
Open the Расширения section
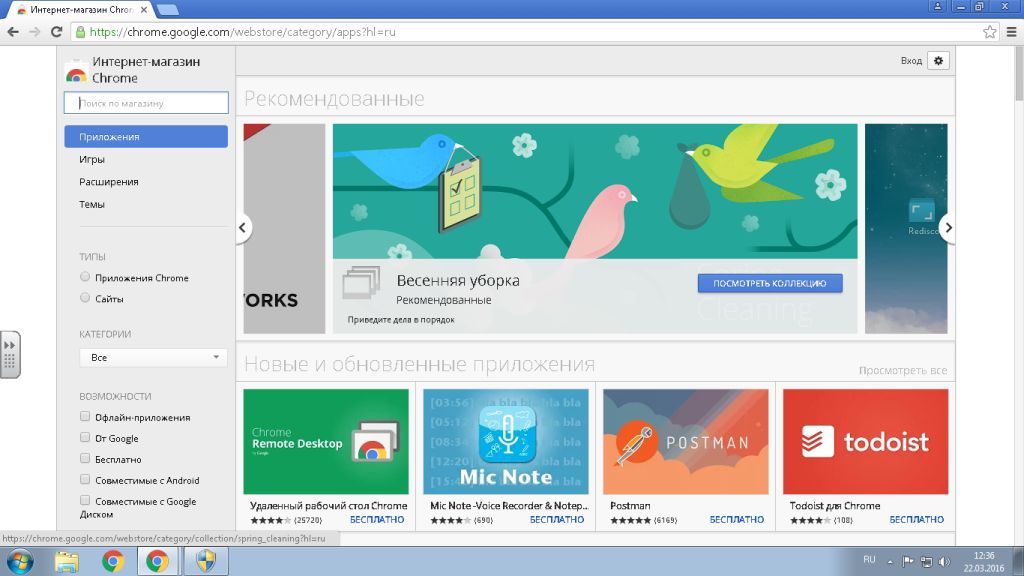(108, 182)
